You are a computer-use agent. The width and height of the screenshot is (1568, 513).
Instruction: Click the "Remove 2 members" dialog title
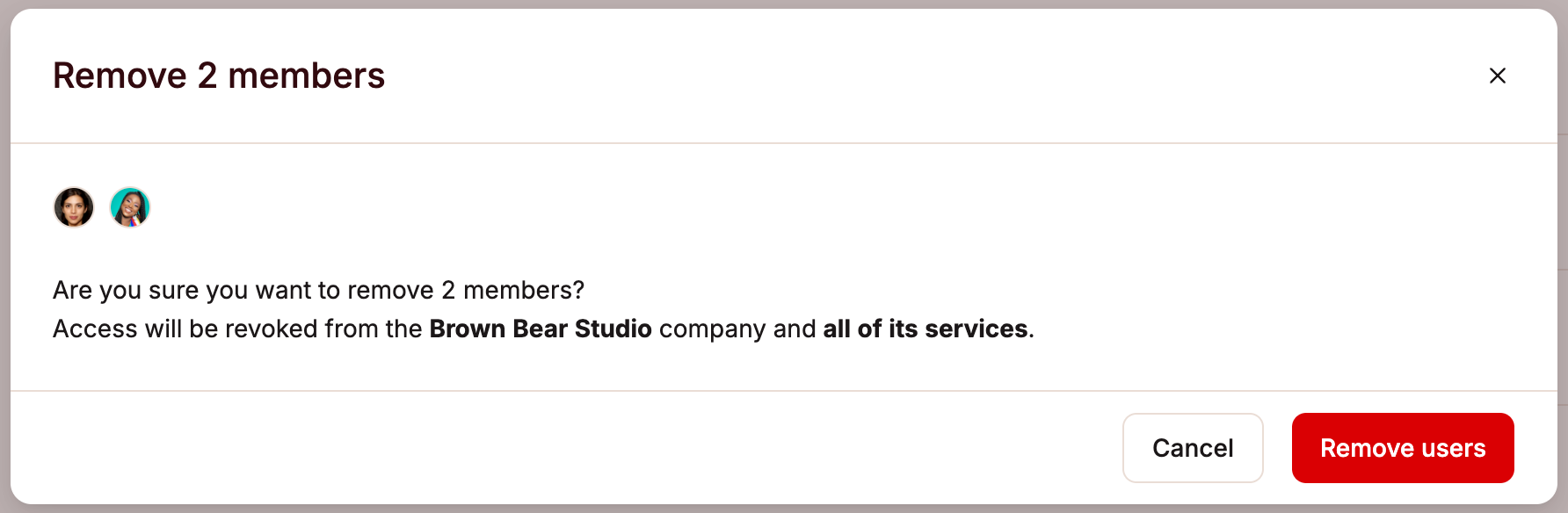(x=219, y=76)
